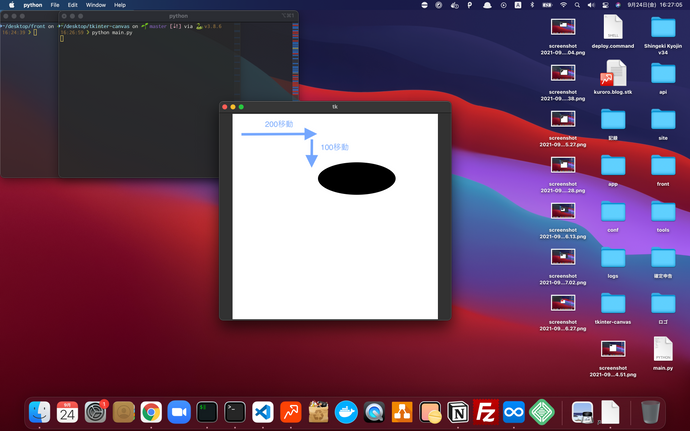This screenshot has width=690, height=431.
Task: Open the recycling box app in Dock
Action: click(319, 413)
